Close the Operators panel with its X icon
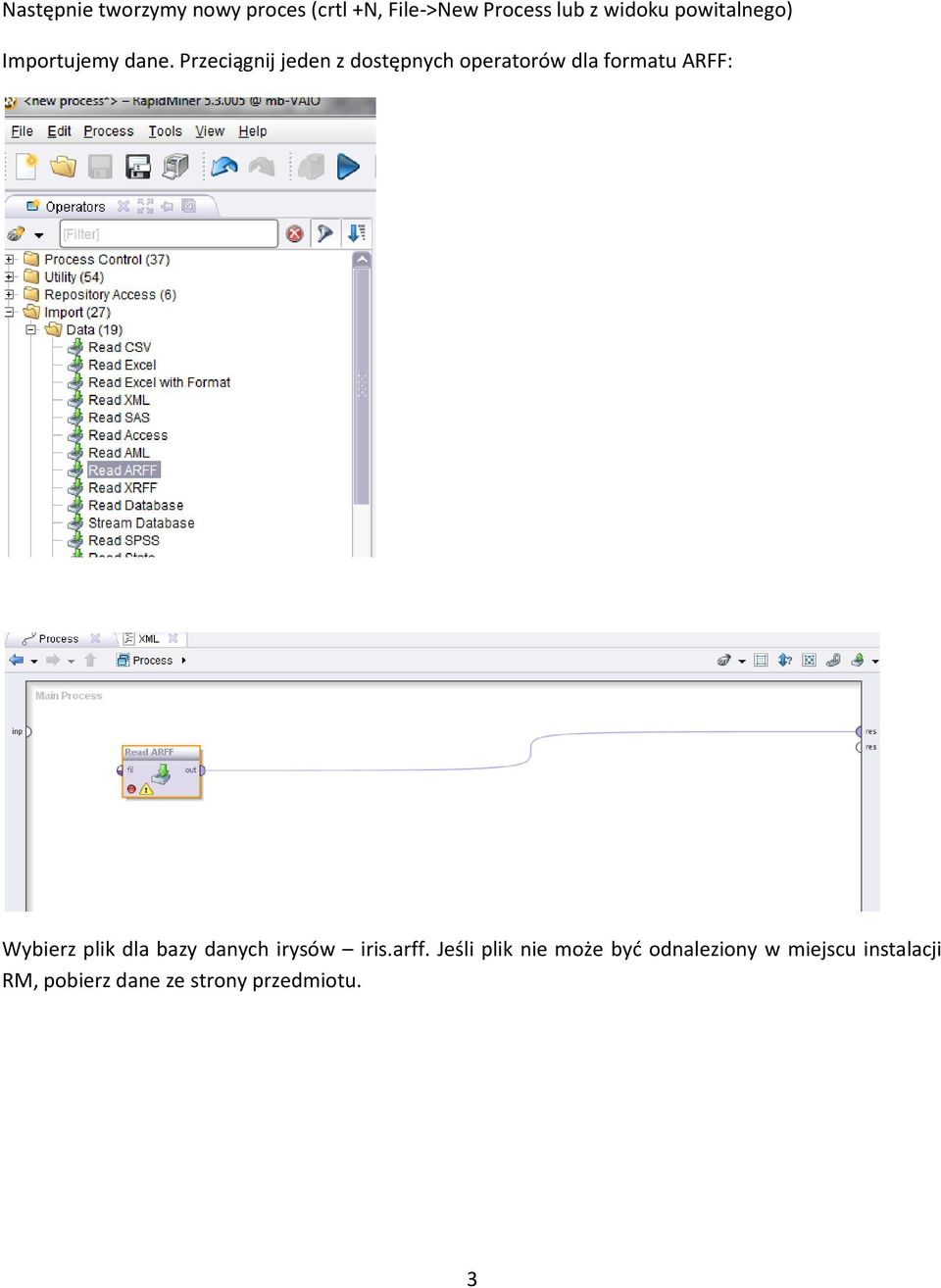This screenshot has height=1288, width=941. click(x=124, y=206)
